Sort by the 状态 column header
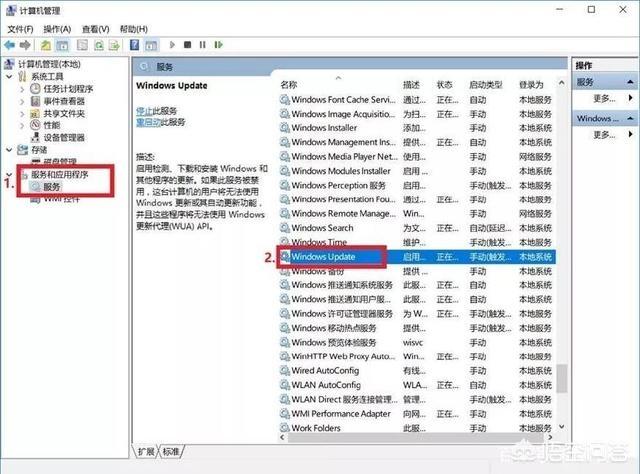The width and height of the screenshot is (640, 474). pos(444,85)
